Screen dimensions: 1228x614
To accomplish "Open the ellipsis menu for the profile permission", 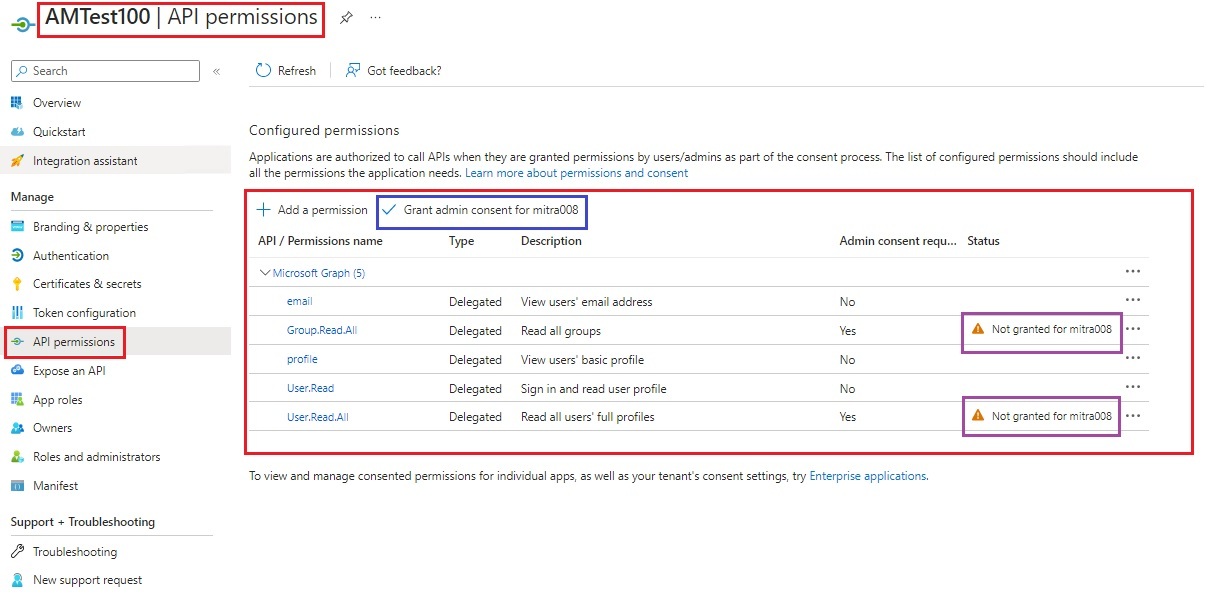I will (1133, 358).
